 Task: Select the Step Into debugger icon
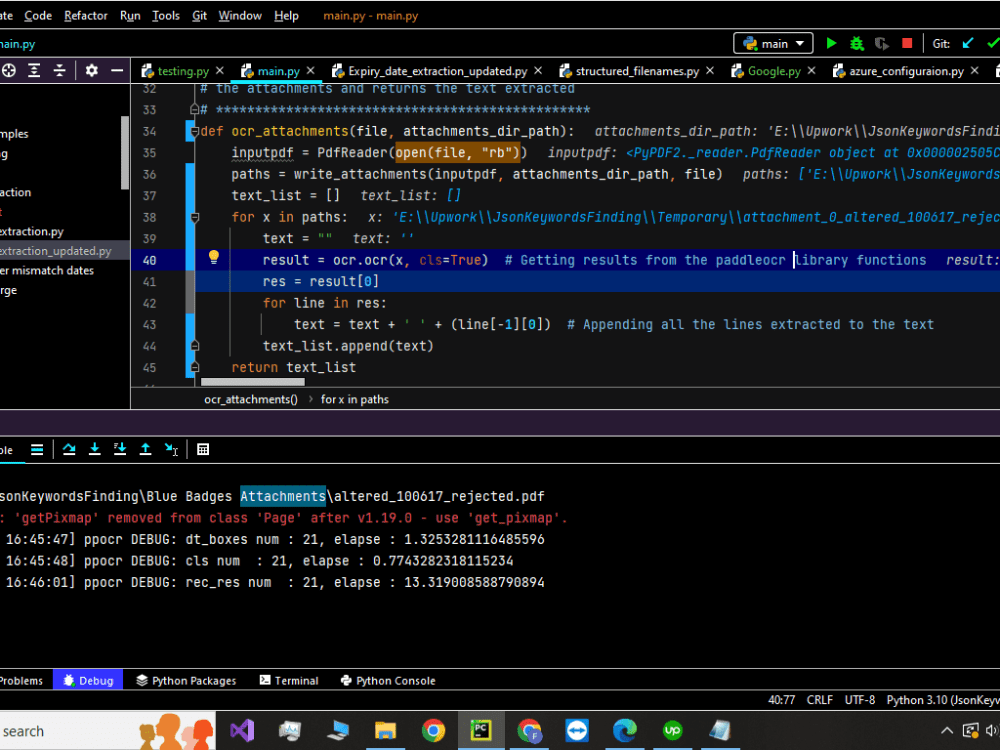pyautogui.click(x=94, y=449)
